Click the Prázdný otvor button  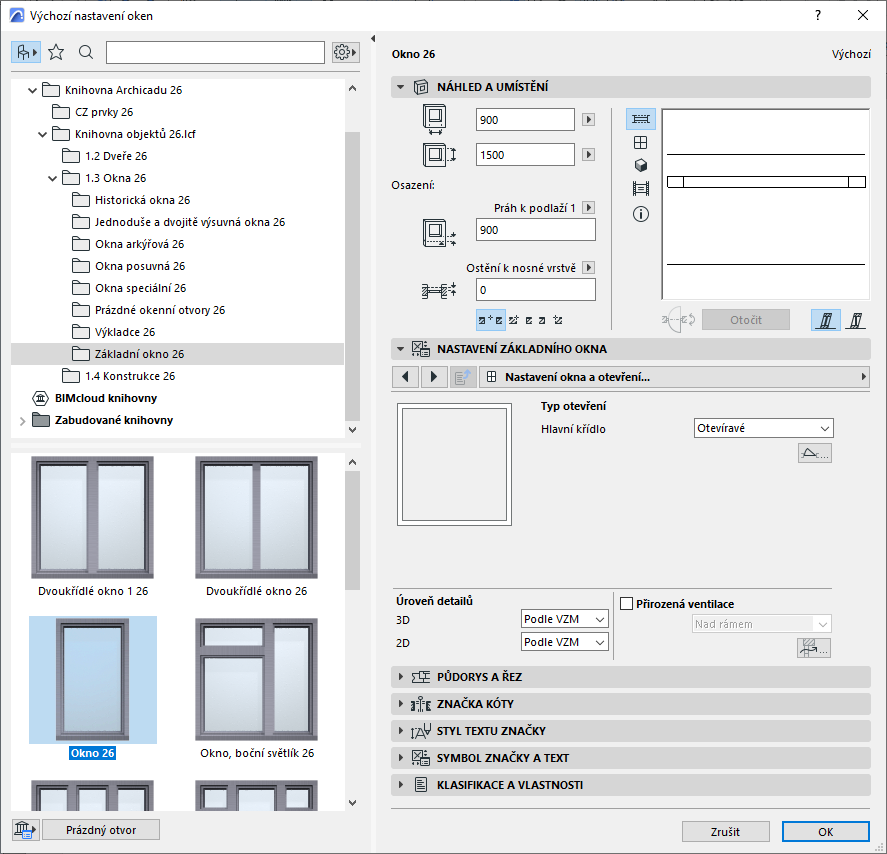click(100, 829)
